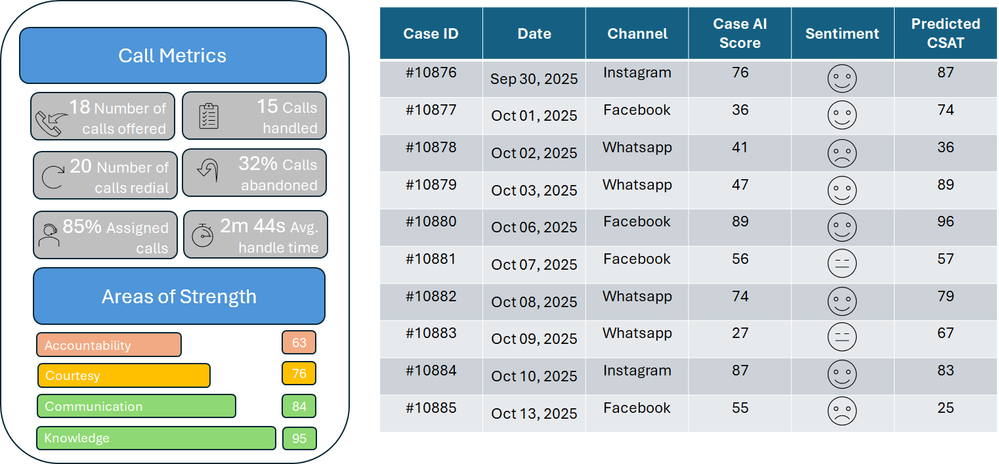This screenshot has height=464, width=999.
Task: Click the neutral face for case #10881
Action: 842,265
